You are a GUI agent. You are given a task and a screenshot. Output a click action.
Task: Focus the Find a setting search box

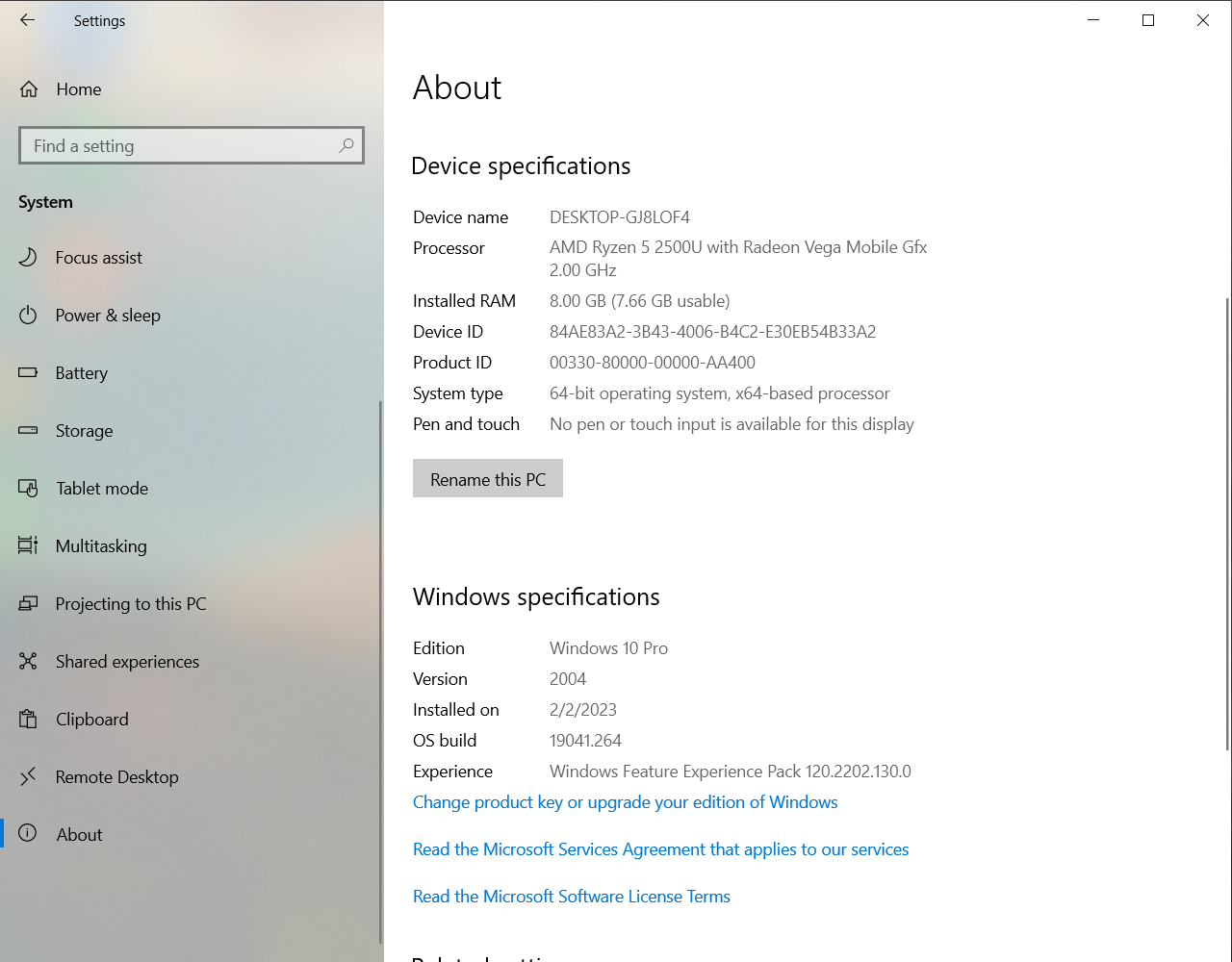point(178,146)
